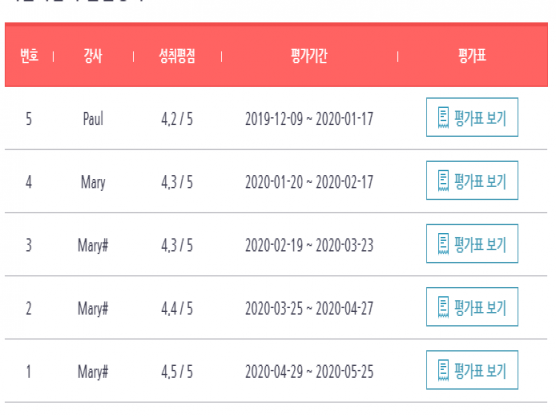Click the document icon in row 1's button

(x=443, y=370)
